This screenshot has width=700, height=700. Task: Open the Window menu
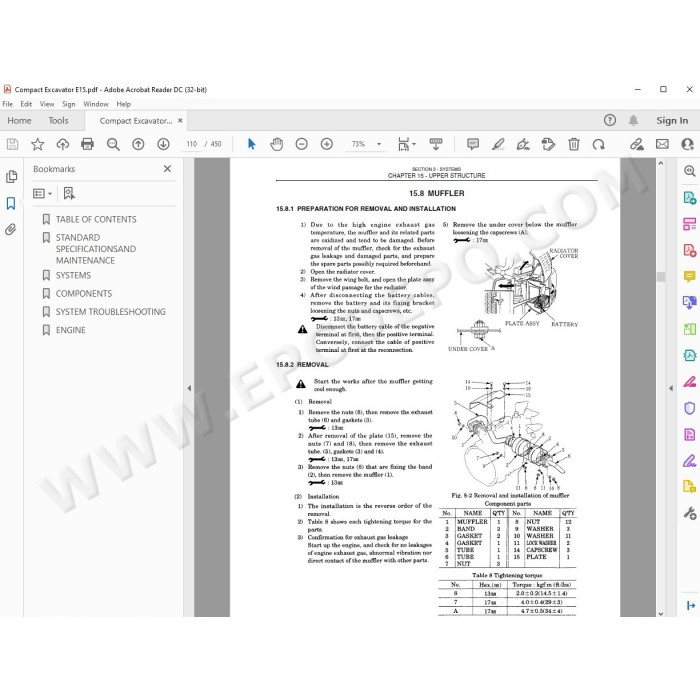point(96,104)
